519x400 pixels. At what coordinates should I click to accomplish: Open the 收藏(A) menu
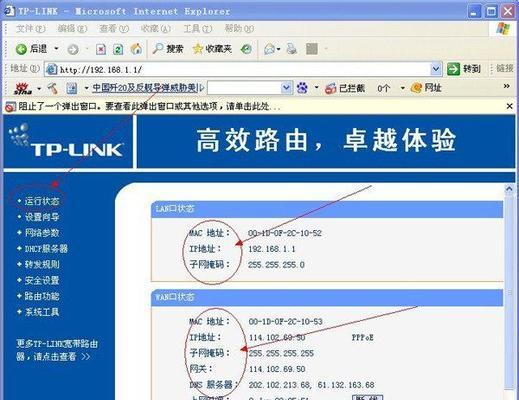[x=156, y=29]
